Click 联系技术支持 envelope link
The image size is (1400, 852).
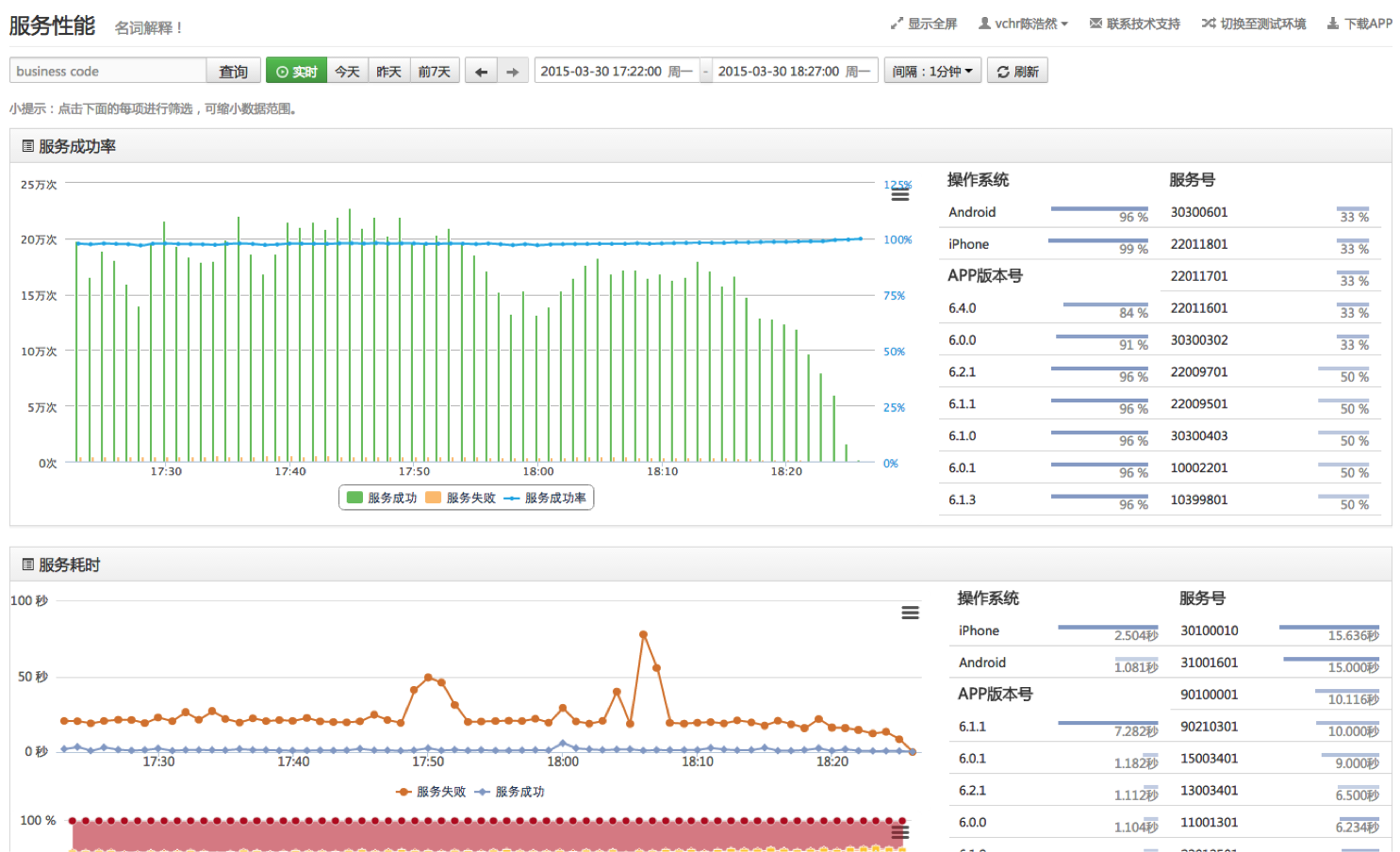[1134, 24]
